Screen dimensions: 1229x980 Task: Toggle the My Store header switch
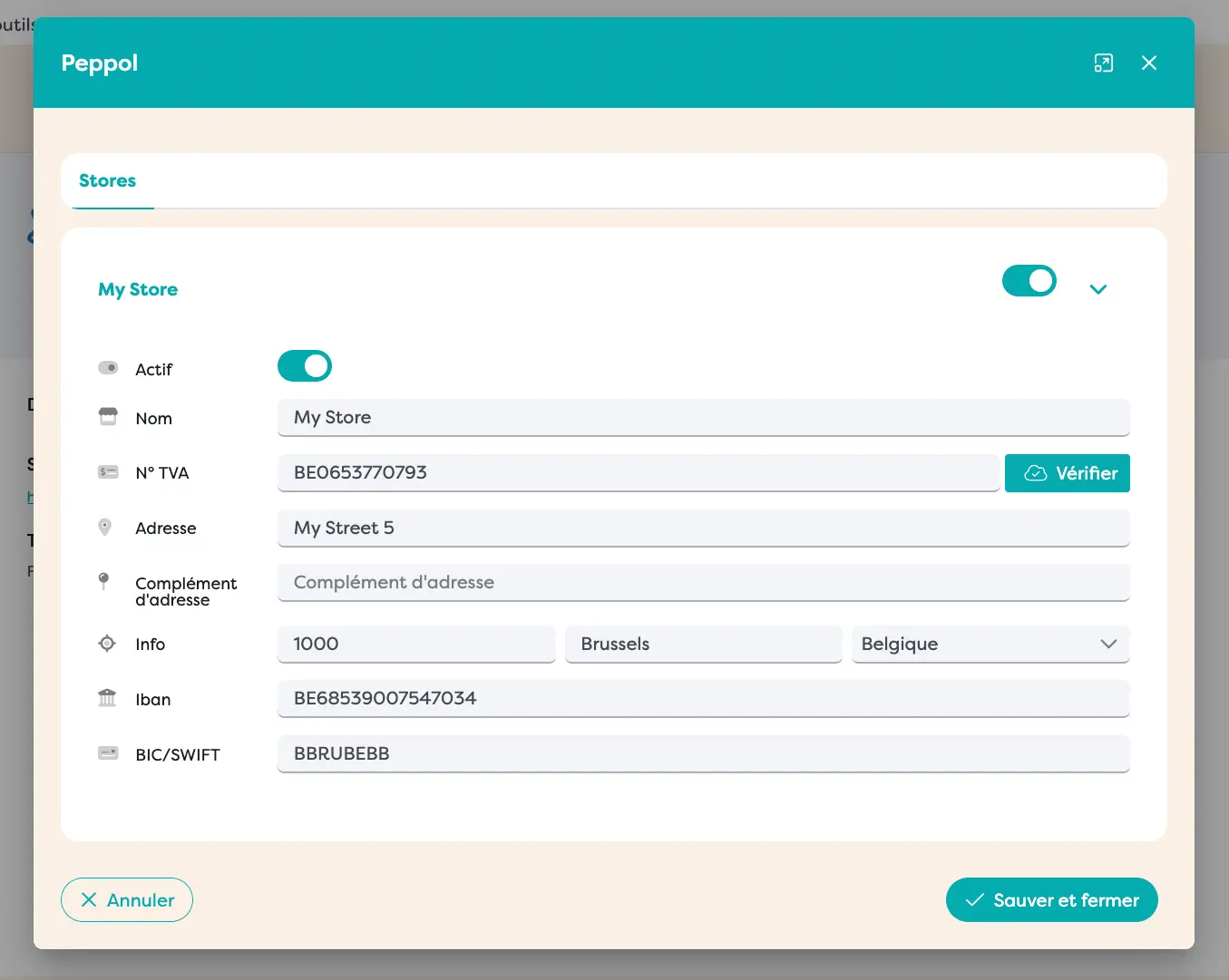pyautogui.click(x=1029, y=281)
